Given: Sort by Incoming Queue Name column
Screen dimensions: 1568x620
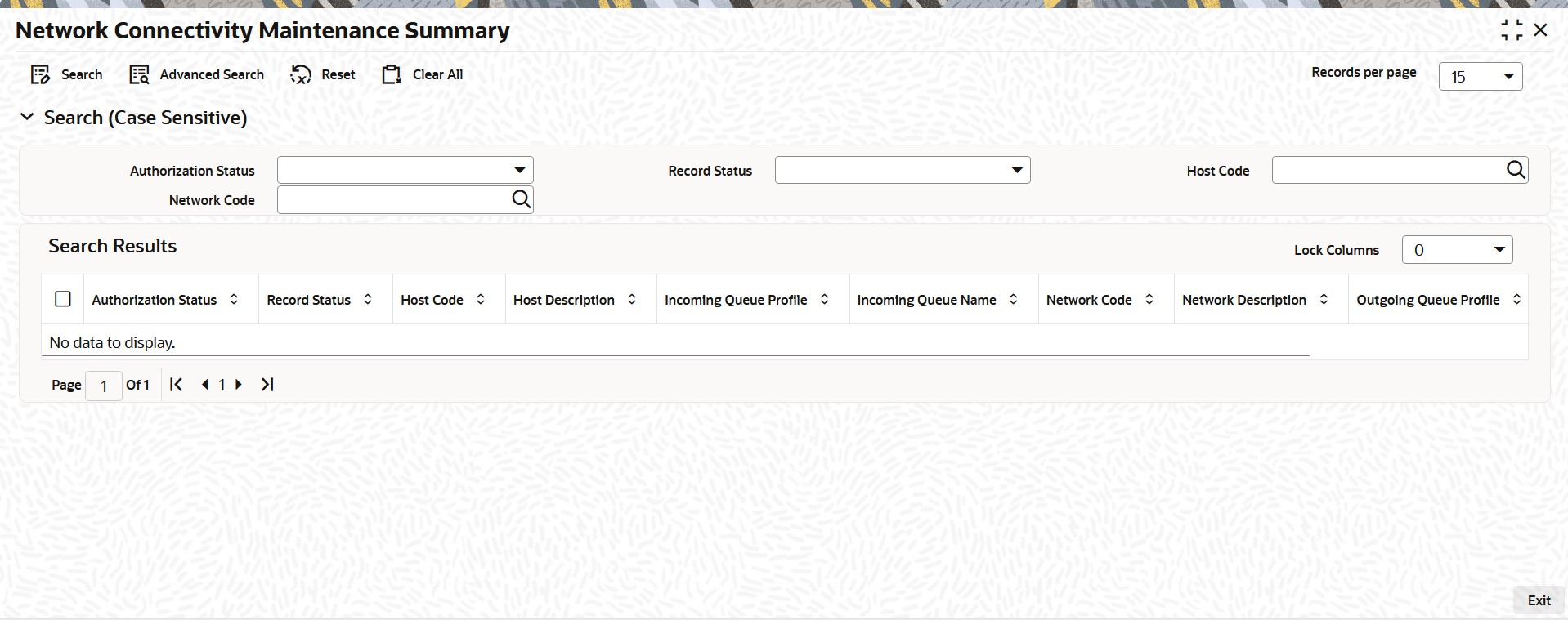Looking at the screenshot, I should point(1014,300).
